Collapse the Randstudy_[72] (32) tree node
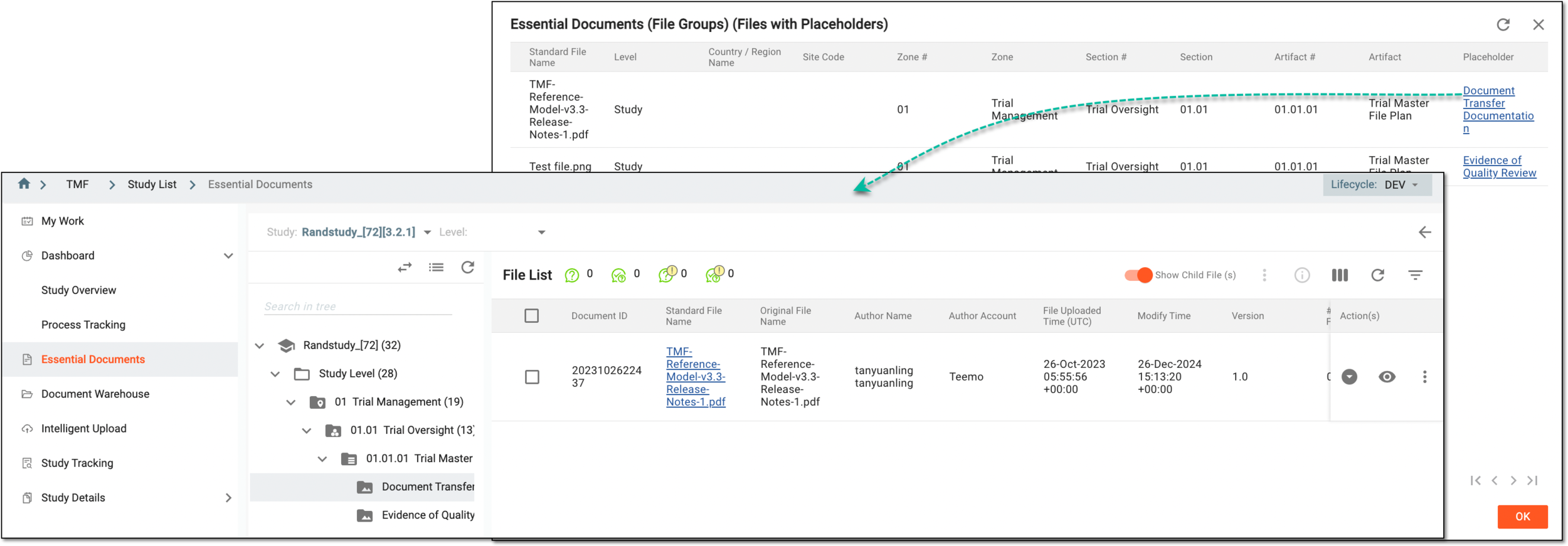Image resolution: width=1568 pixels, height=546 pixels. pyautogui.click(x=260, y=345)
